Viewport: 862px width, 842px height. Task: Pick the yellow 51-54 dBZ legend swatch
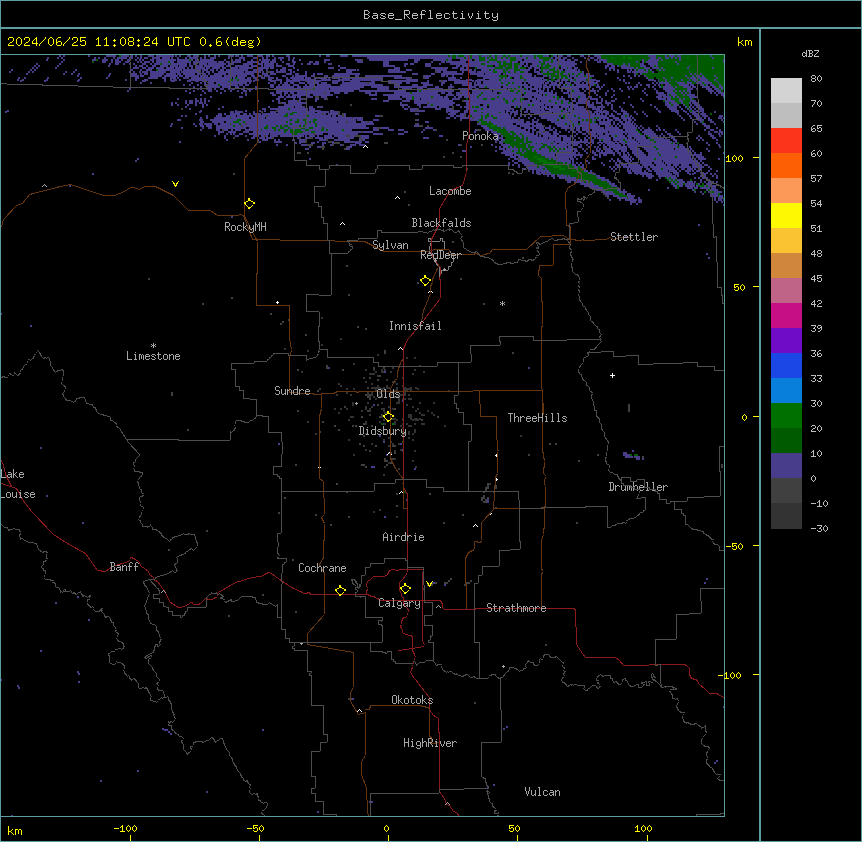coord(786,215)
